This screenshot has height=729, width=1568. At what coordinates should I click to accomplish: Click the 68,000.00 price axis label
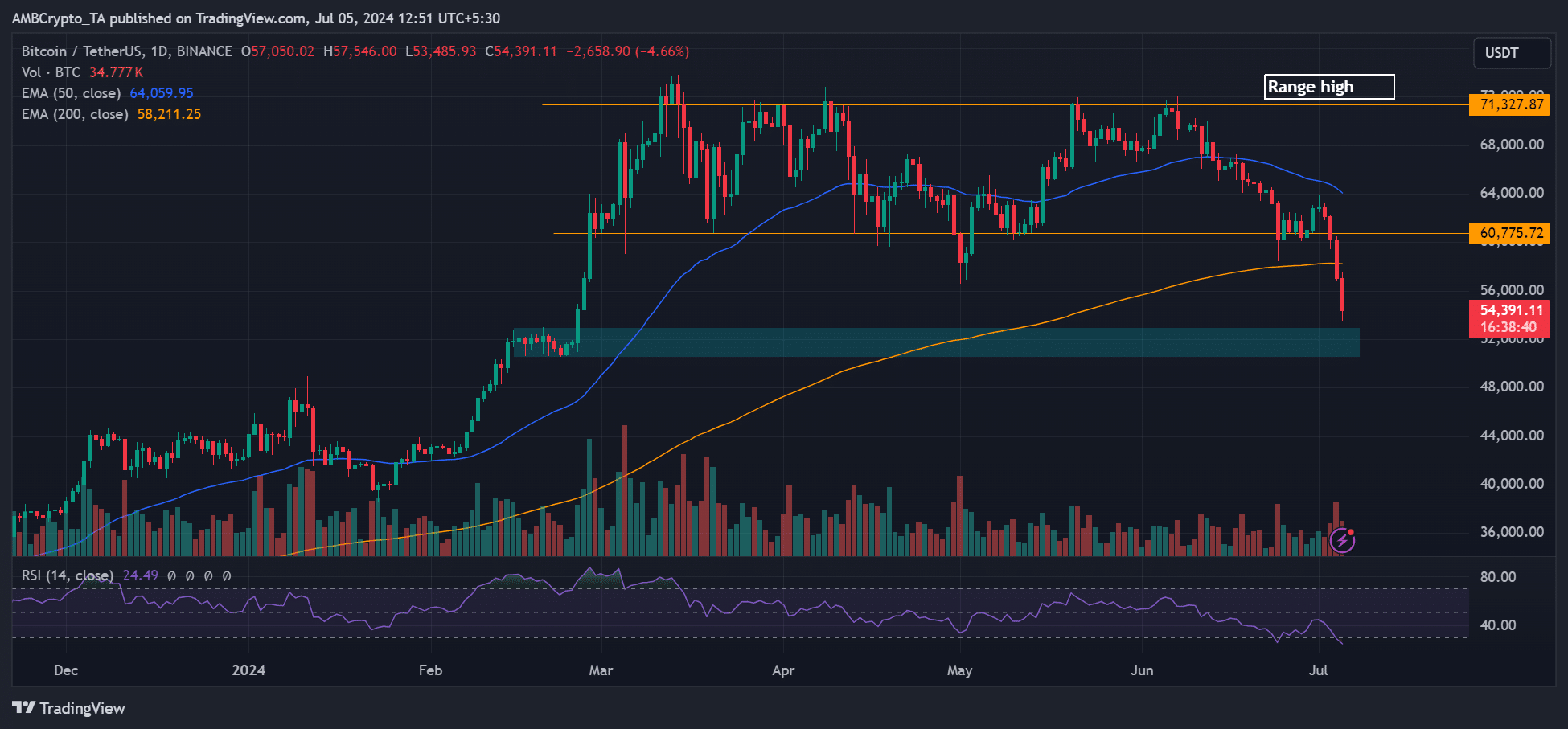point(1512,145)
